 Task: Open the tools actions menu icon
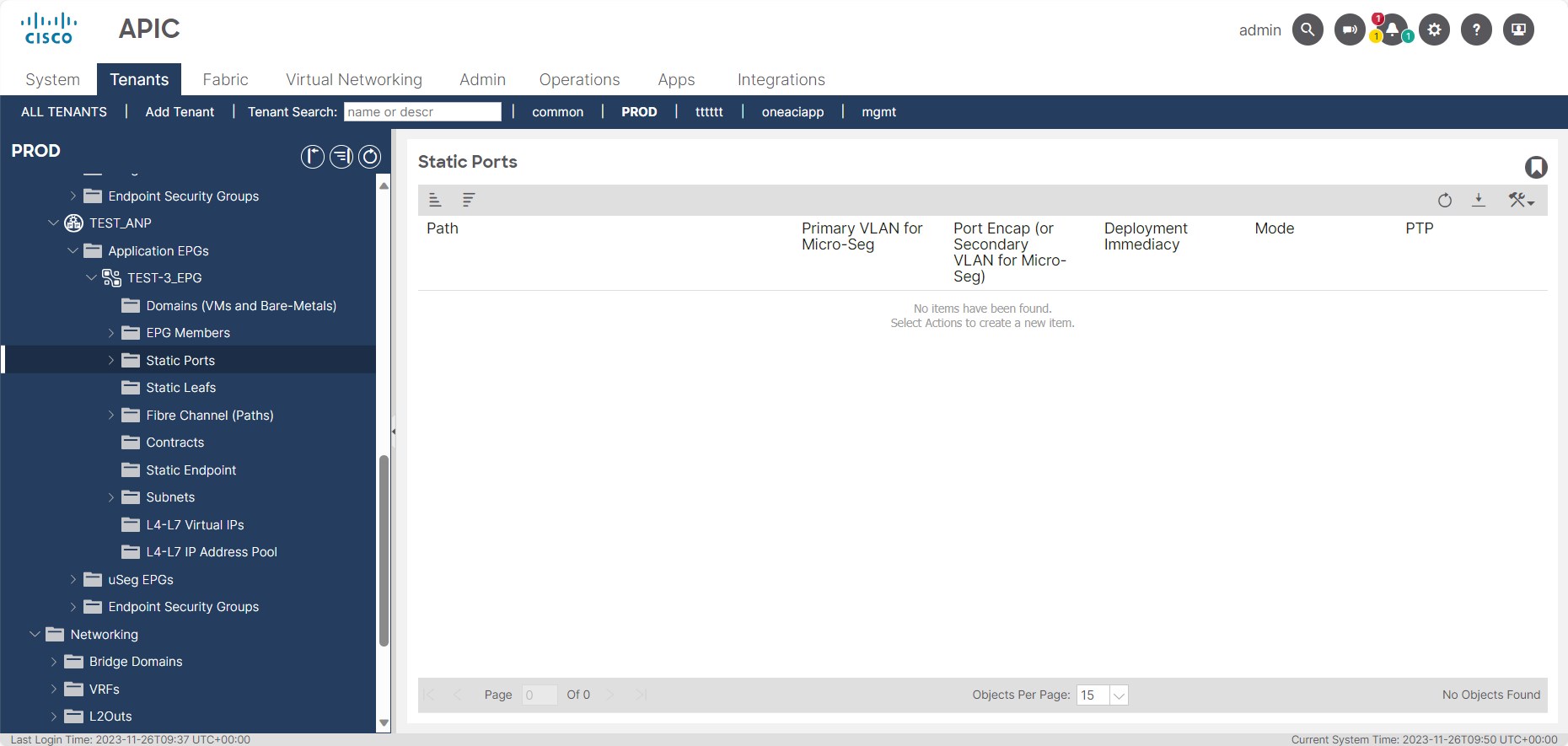1521,200
